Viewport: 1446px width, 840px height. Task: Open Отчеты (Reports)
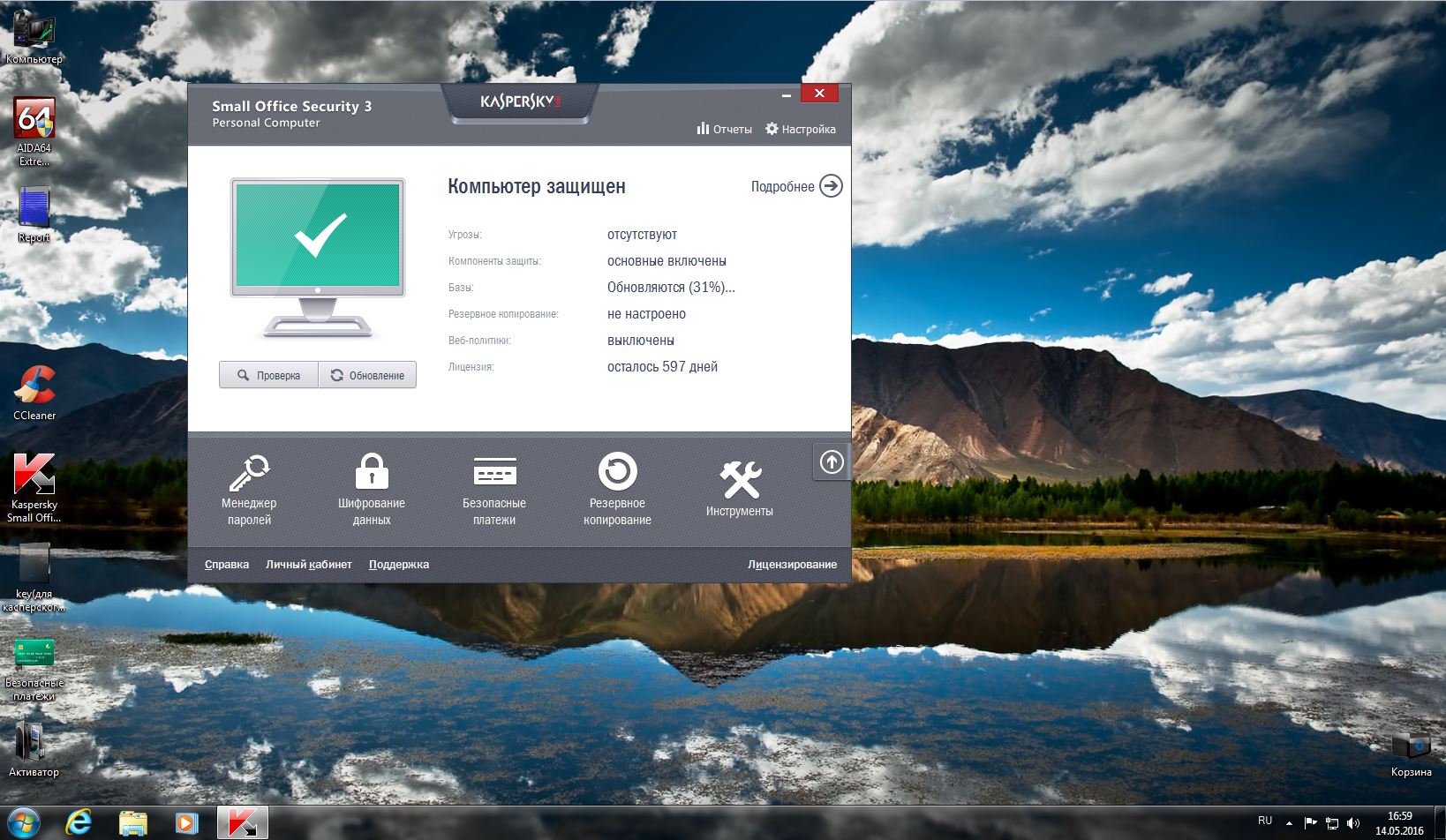725,129
